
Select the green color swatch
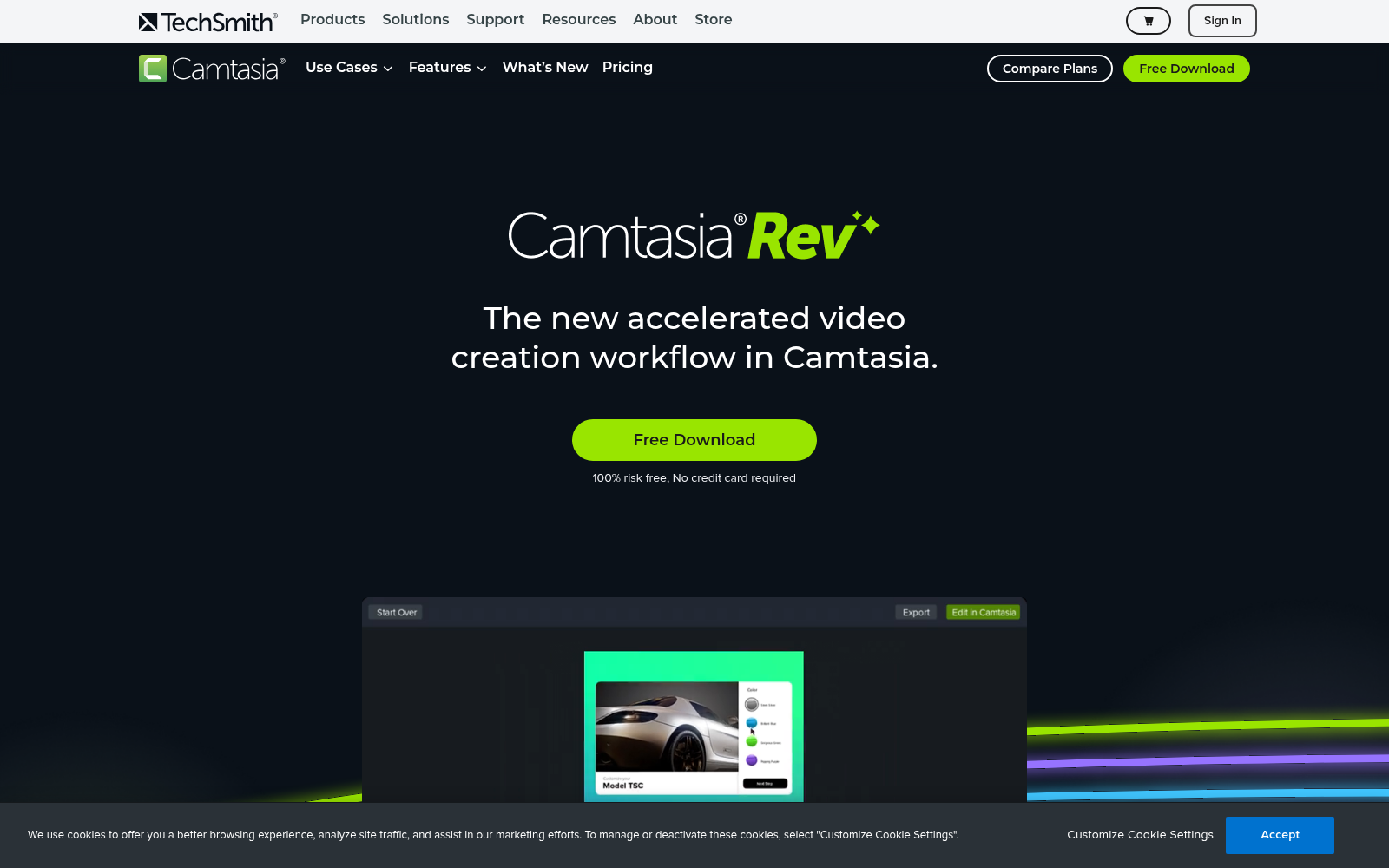pos(752,741)
